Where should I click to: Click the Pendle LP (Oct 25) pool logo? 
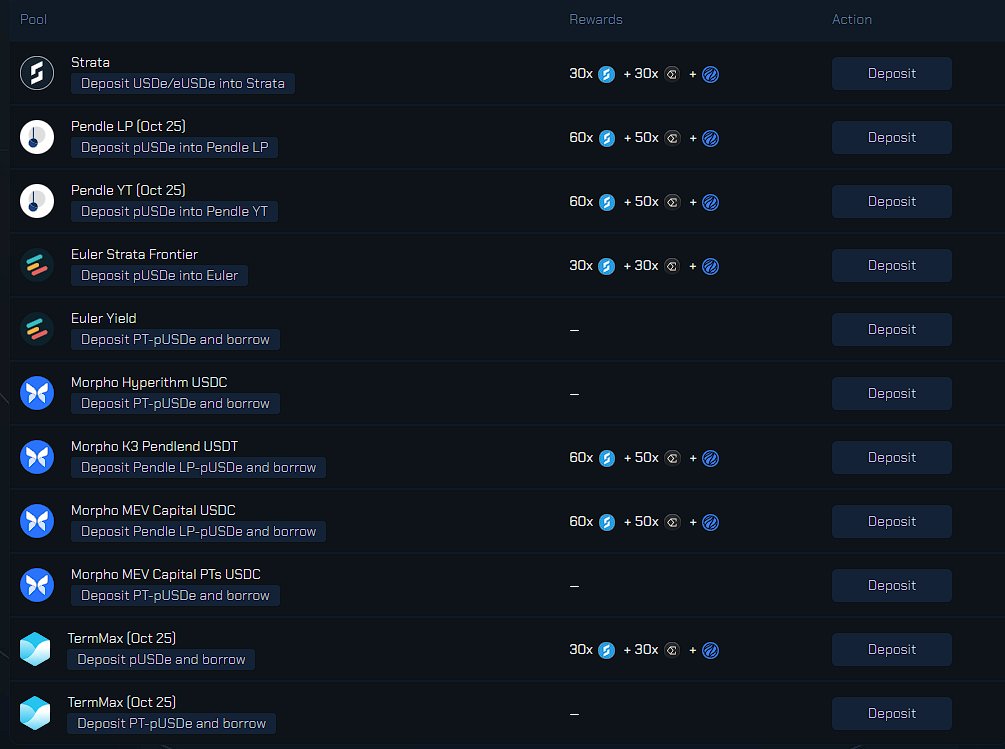[37, 137]
